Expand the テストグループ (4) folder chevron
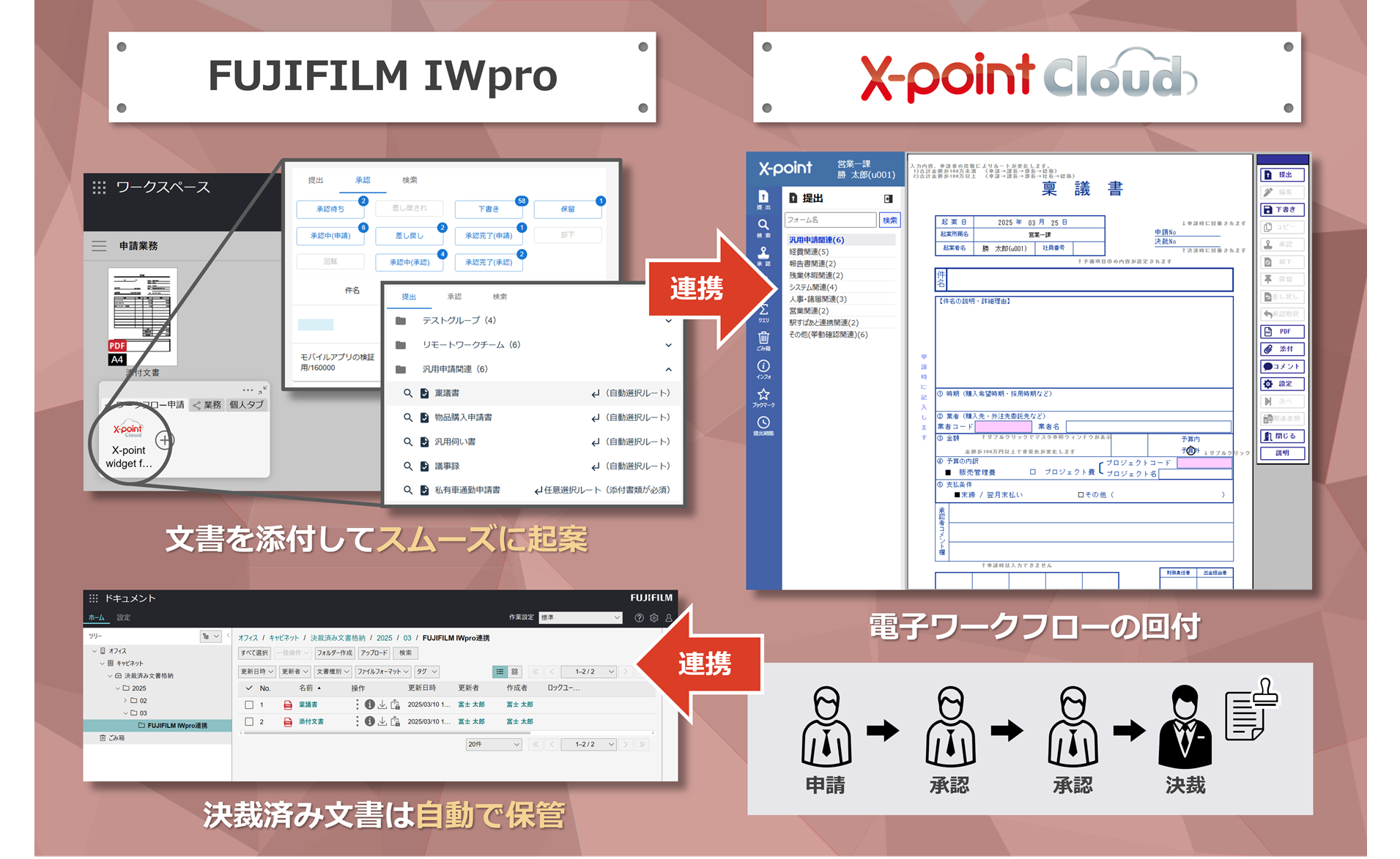Screen dimensions: 1400x859 pyautogui.click(x=668, y=321)
